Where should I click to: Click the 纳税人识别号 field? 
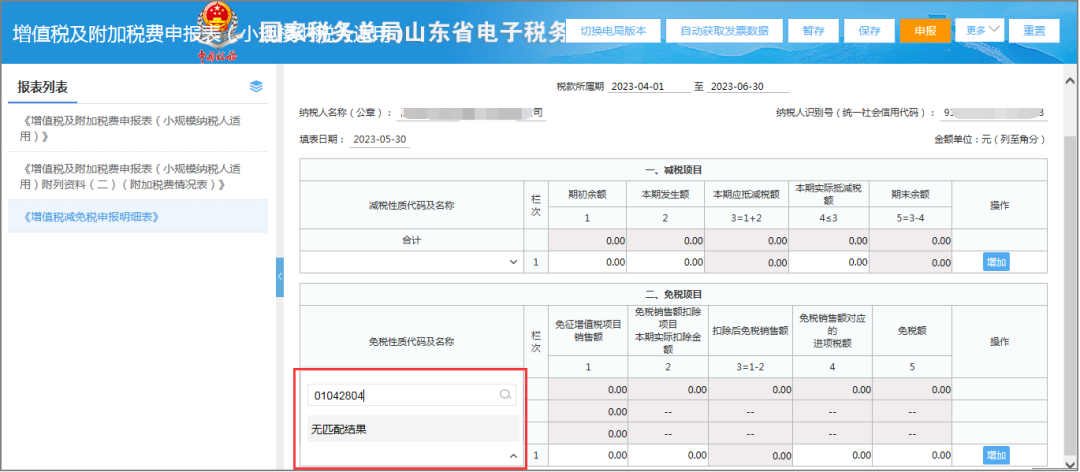[x=993, y=113]
